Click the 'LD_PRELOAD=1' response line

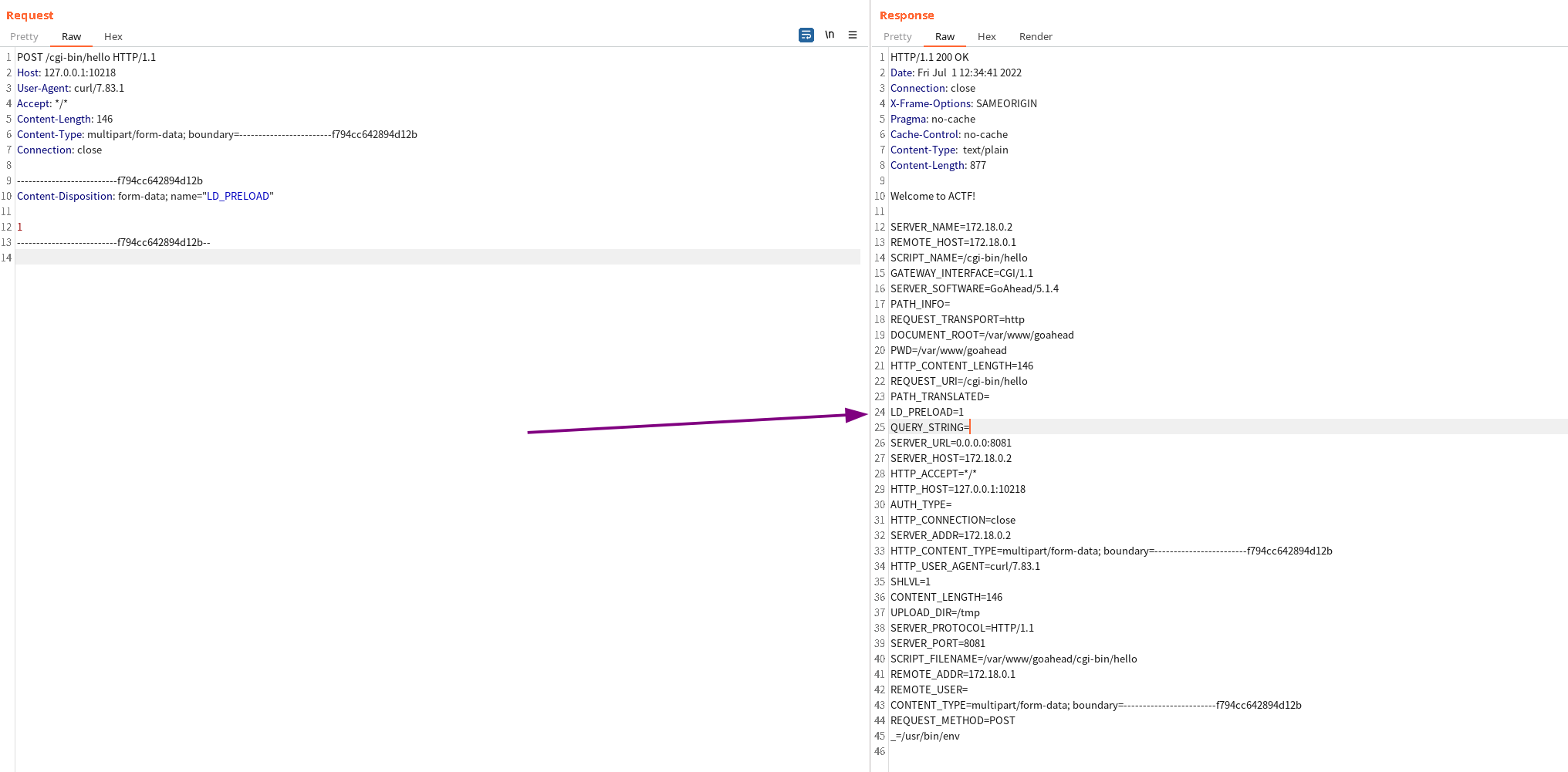[927, 412]
